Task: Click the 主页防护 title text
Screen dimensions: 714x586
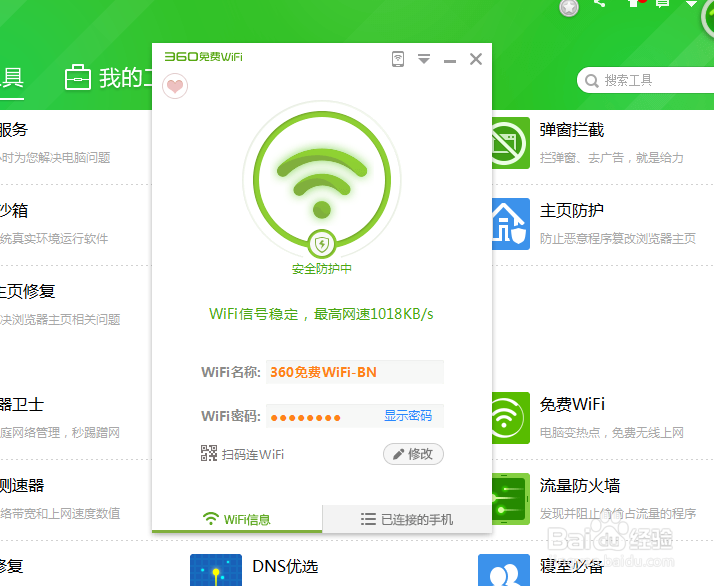Action: point(572,210)
